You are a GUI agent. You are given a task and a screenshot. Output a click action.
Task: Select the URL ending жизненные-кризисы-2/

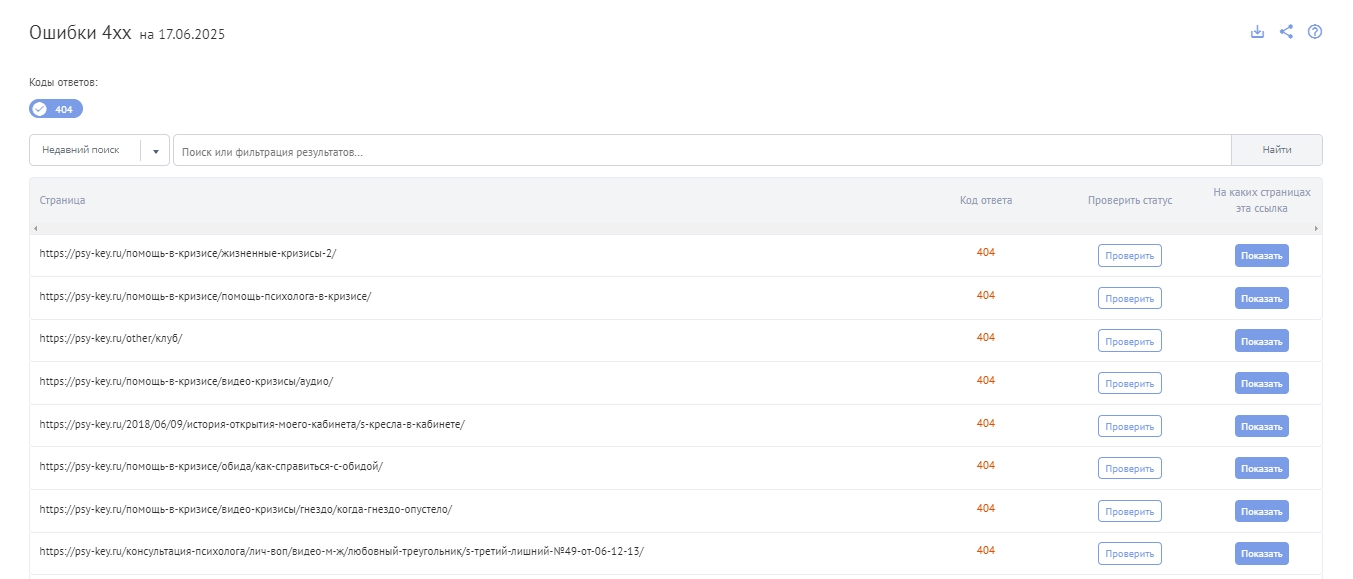188,253
